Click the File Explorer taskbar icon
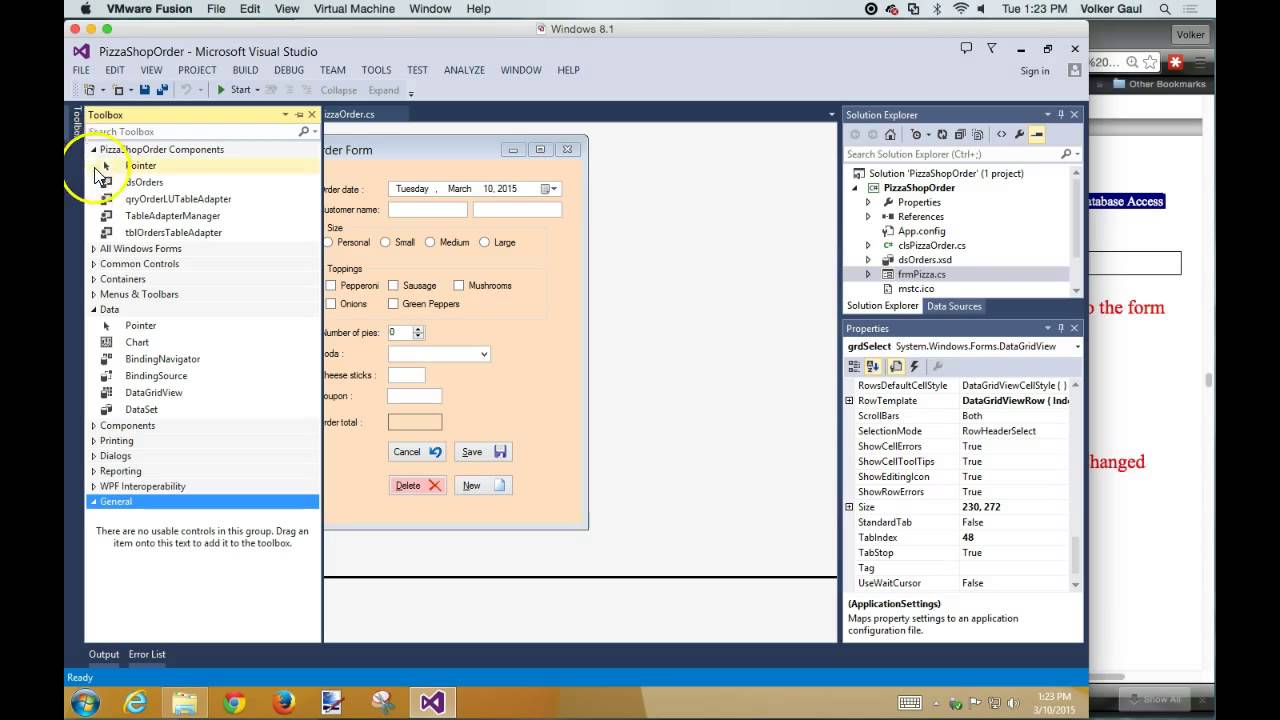This screenshot has height=720, width=1280. click(x=184, y=703)
